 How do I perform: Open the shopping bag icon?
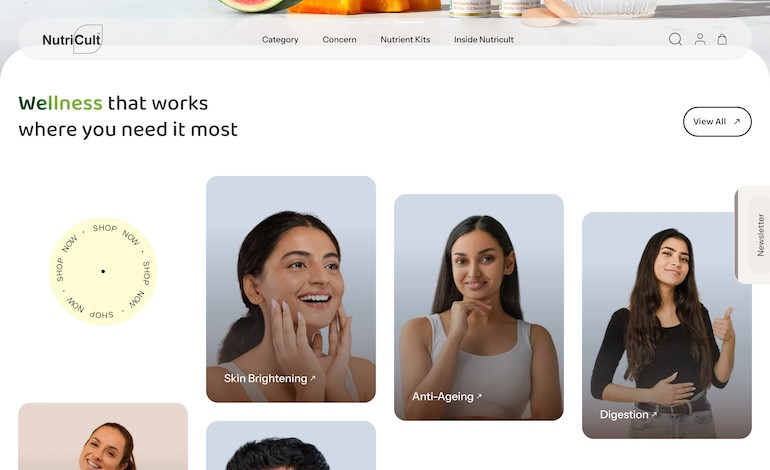click(722, 39)
